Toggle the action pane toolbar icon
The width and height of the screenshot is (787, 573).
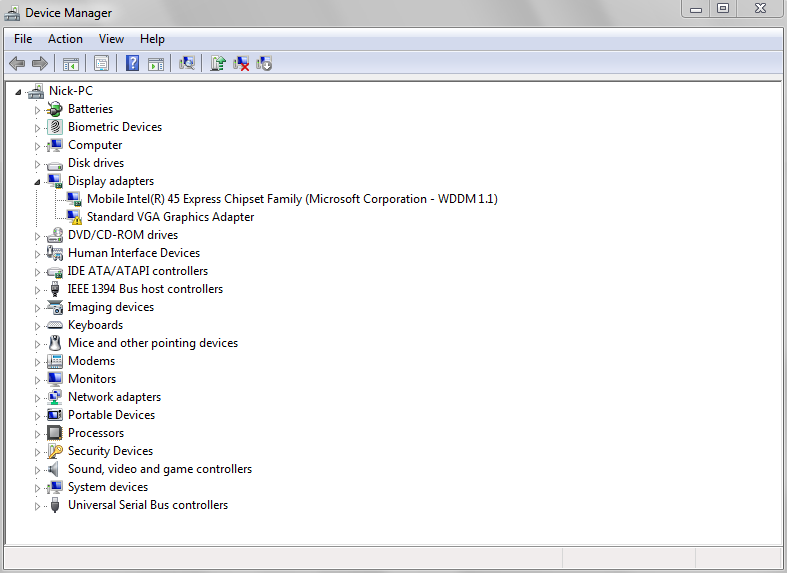[156, 64]
